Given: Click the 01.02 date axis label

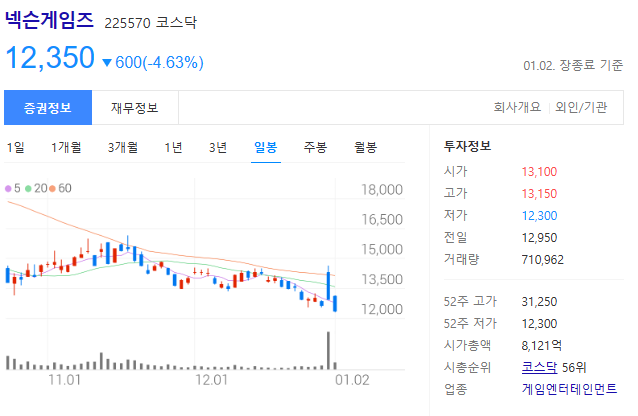Looking at the screenshot, I should tap(352, 380).
